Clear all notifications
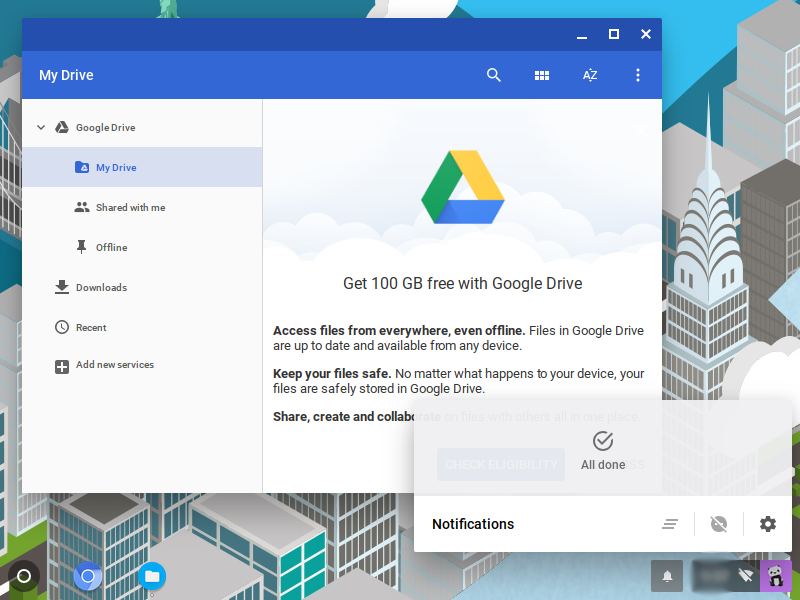The image size is (800, 600). tap(670, 524)
